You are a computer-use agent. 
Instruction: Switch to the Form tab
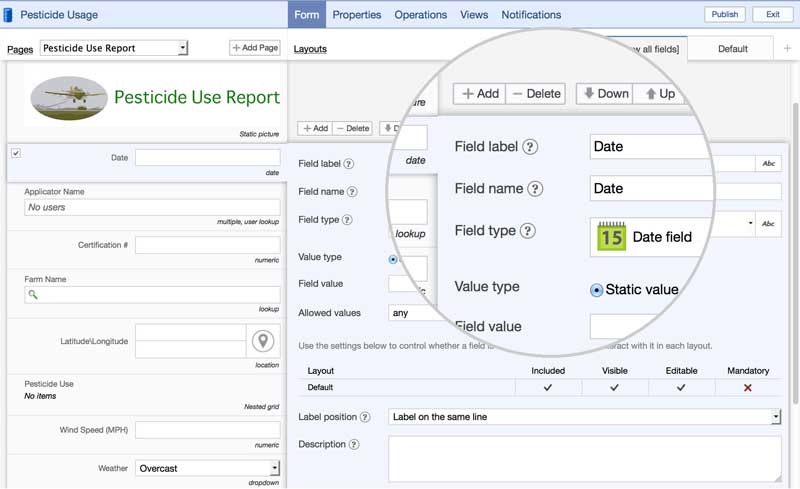click(306, 15)
